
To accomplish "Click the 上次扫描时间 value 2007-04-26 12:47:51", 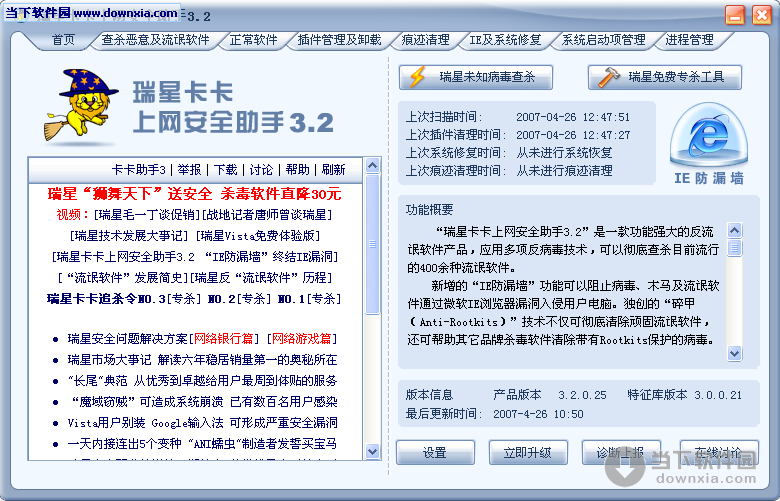I will pyautogui.click(x=573, y=117).
